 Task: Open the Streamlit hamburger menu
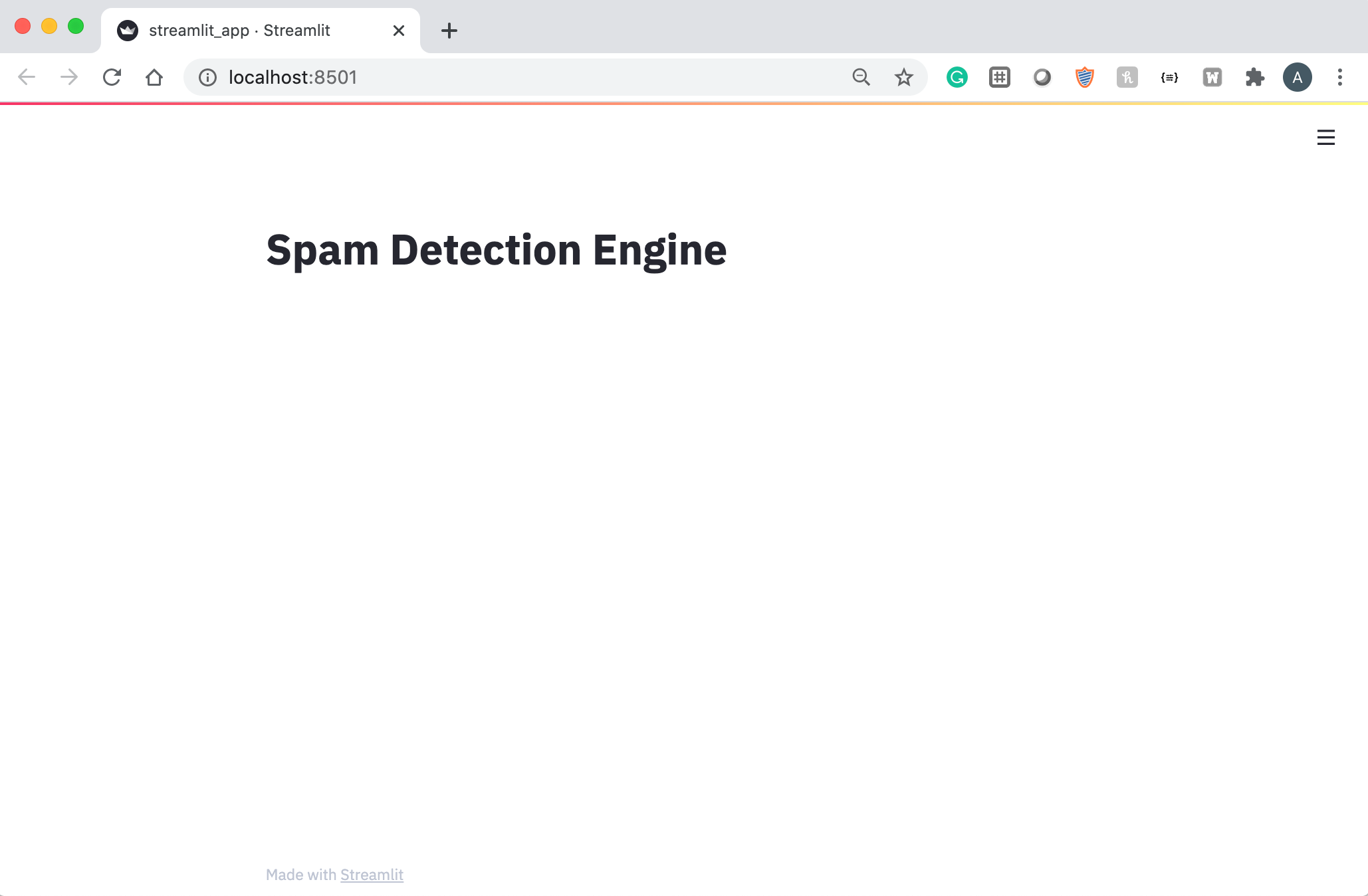[1325, 137]
